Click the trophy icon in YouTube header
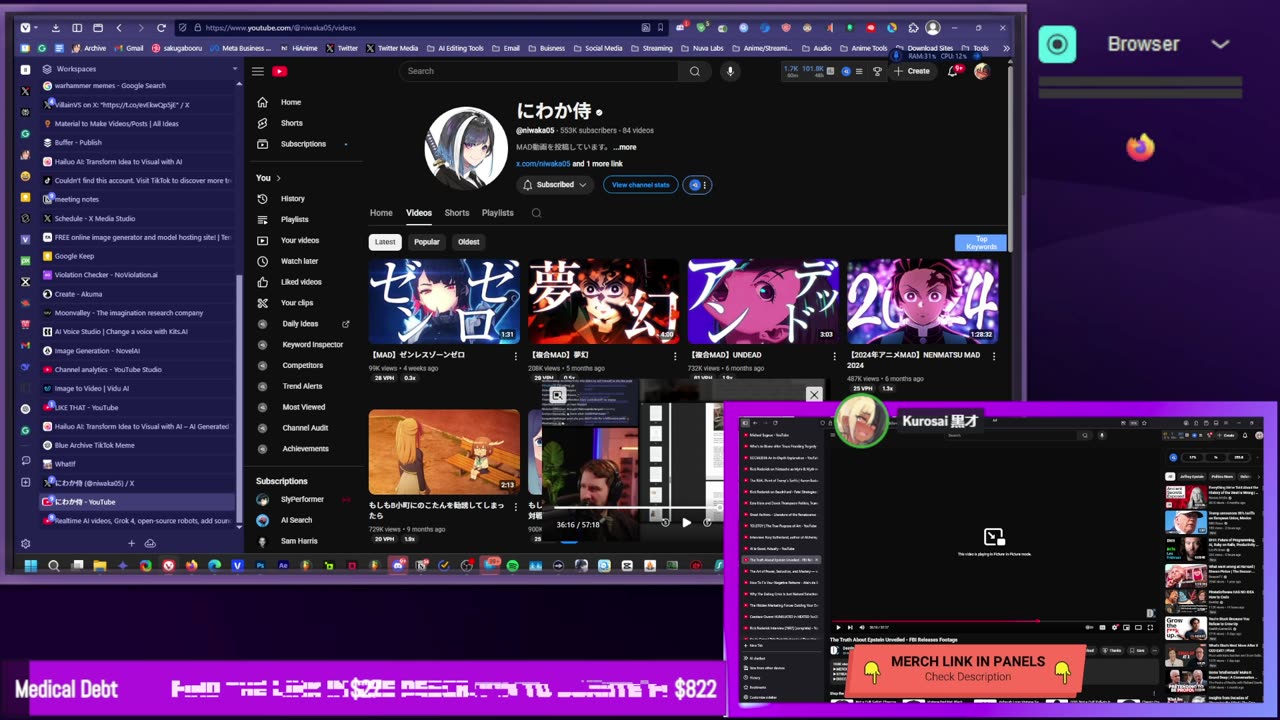 click(877, 71)
